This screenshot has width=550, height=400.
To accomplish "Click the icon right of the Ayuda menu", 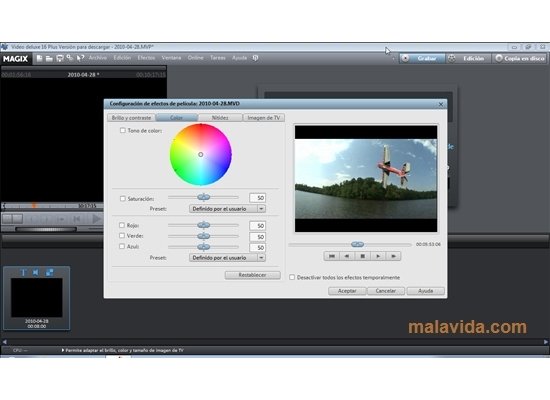I will click(255, 58).
